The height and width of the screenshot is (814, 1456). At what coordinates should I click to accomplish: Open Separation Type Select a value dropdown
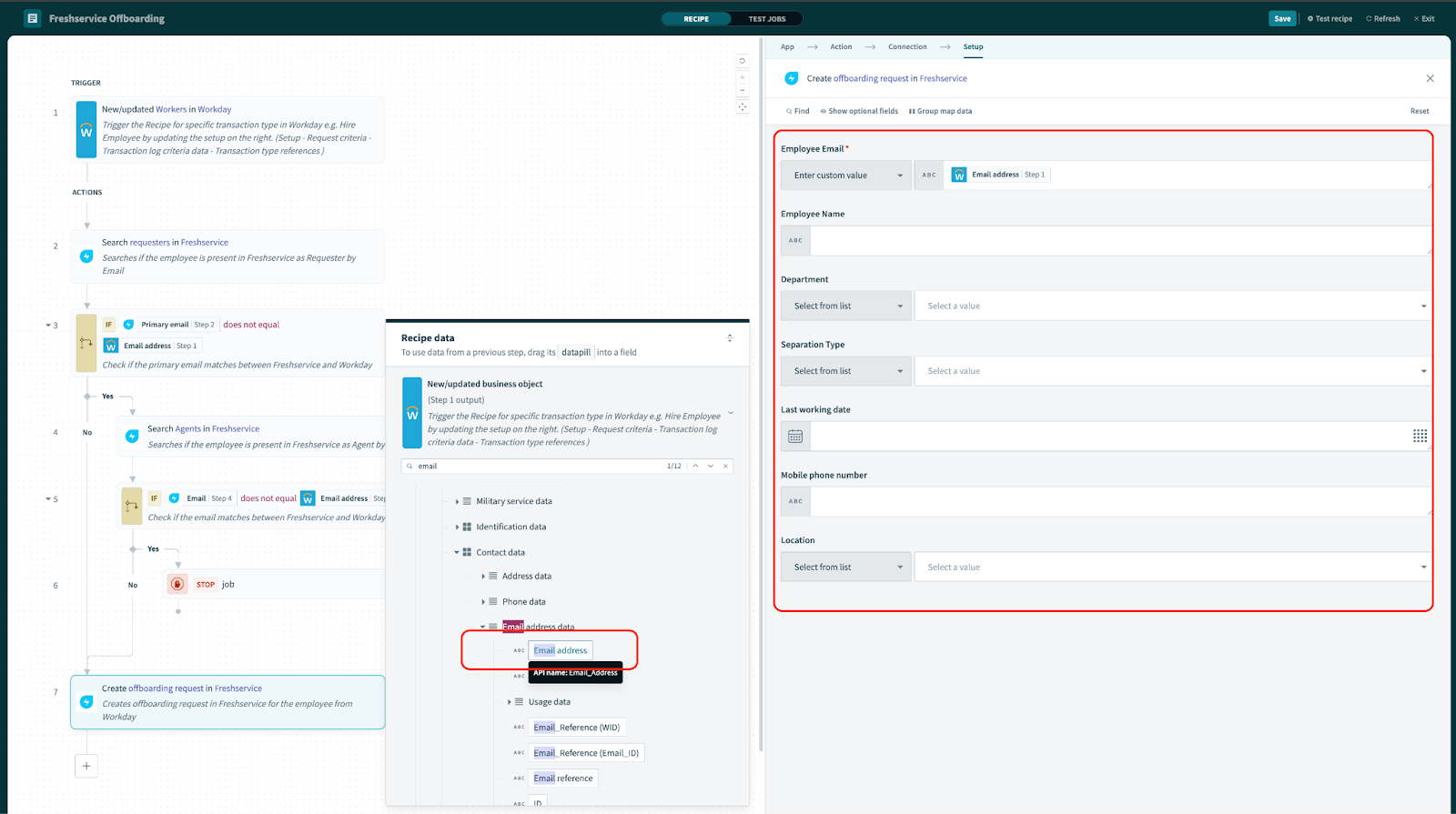pos(1173,371)
